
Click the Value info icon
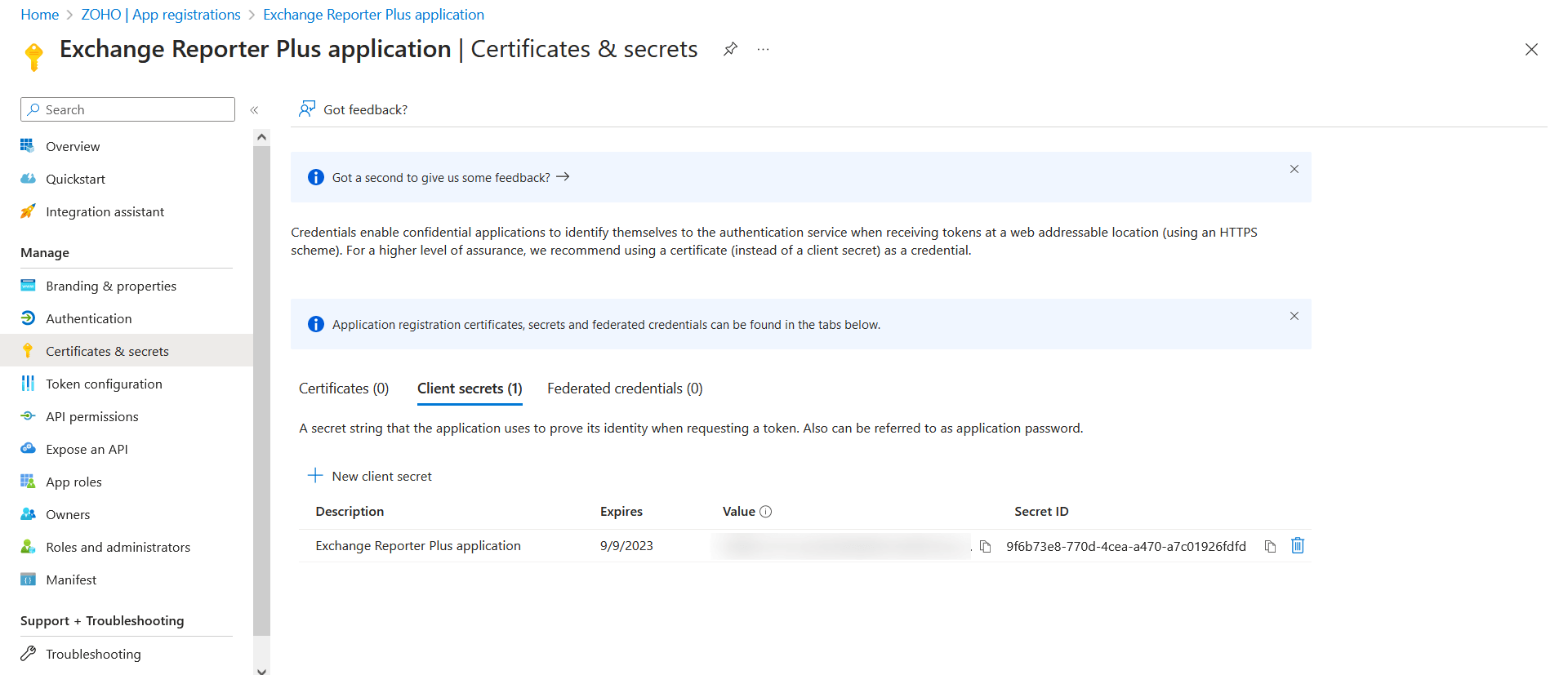[765, 512]
